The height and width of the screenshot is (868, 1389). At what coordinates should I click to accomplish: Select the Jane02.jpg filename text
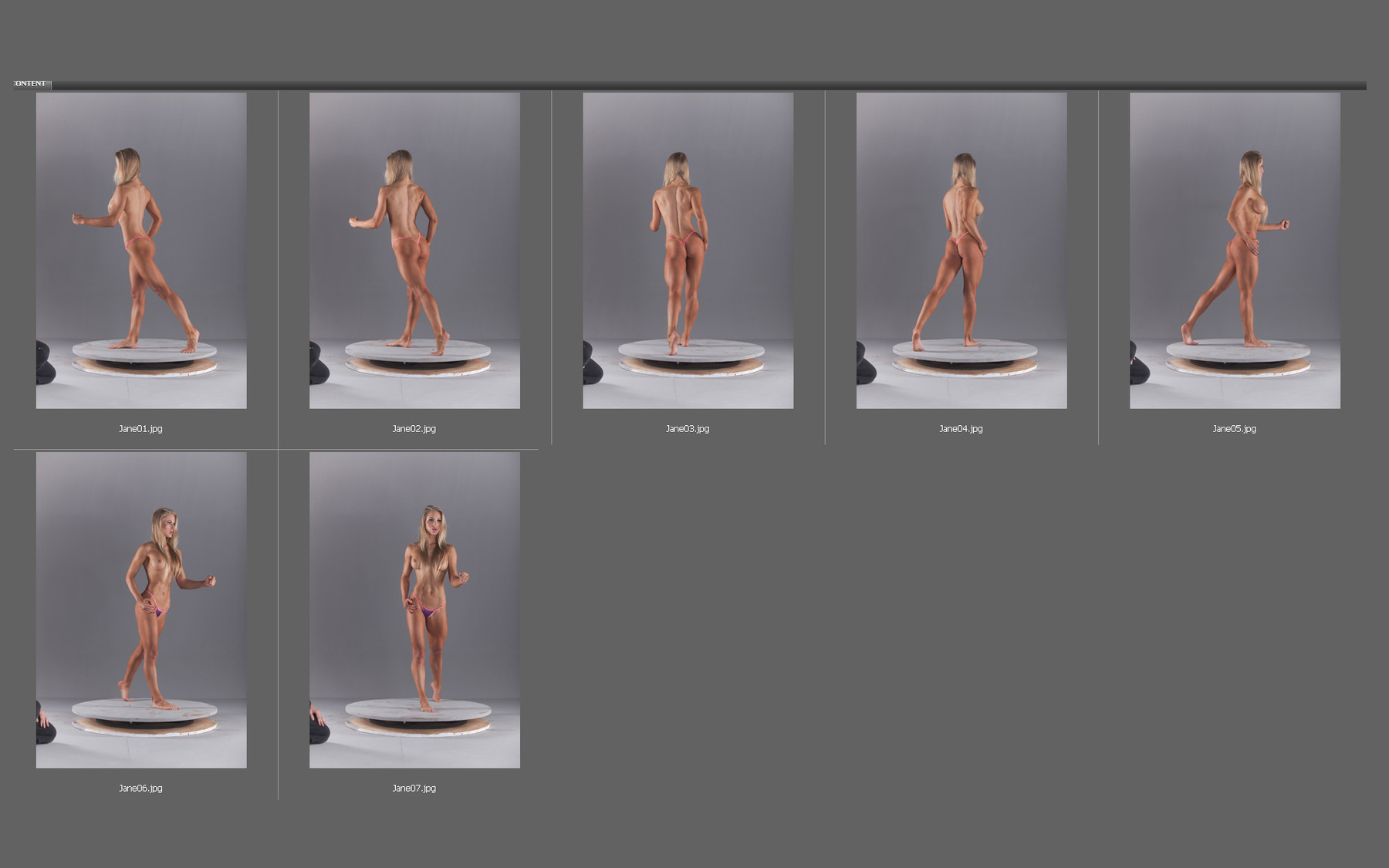[x=414, y=429]
